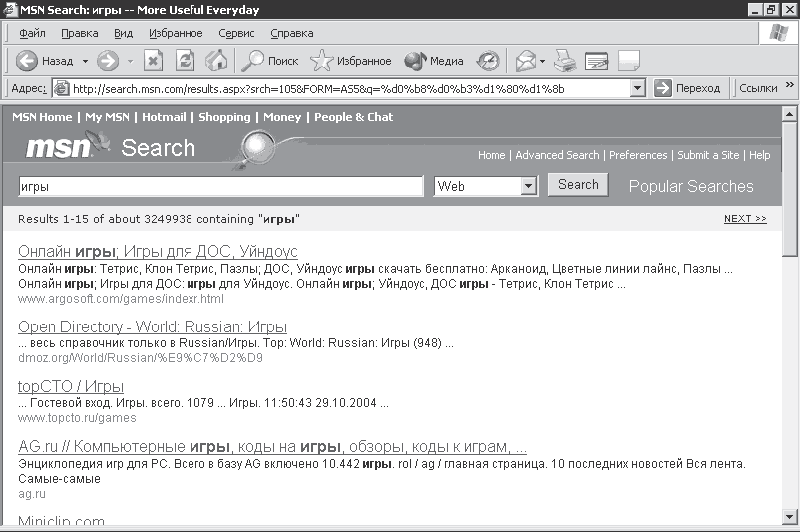Screen dimensions: 800x532
Task: Expand the Web search scope dropdown
Action: tap(529, 186)
